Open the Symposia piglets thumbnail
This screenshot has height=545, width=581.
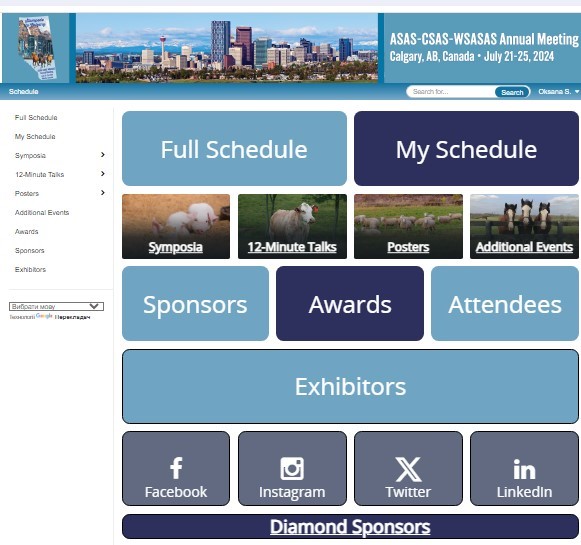click(x=176, y=226)
